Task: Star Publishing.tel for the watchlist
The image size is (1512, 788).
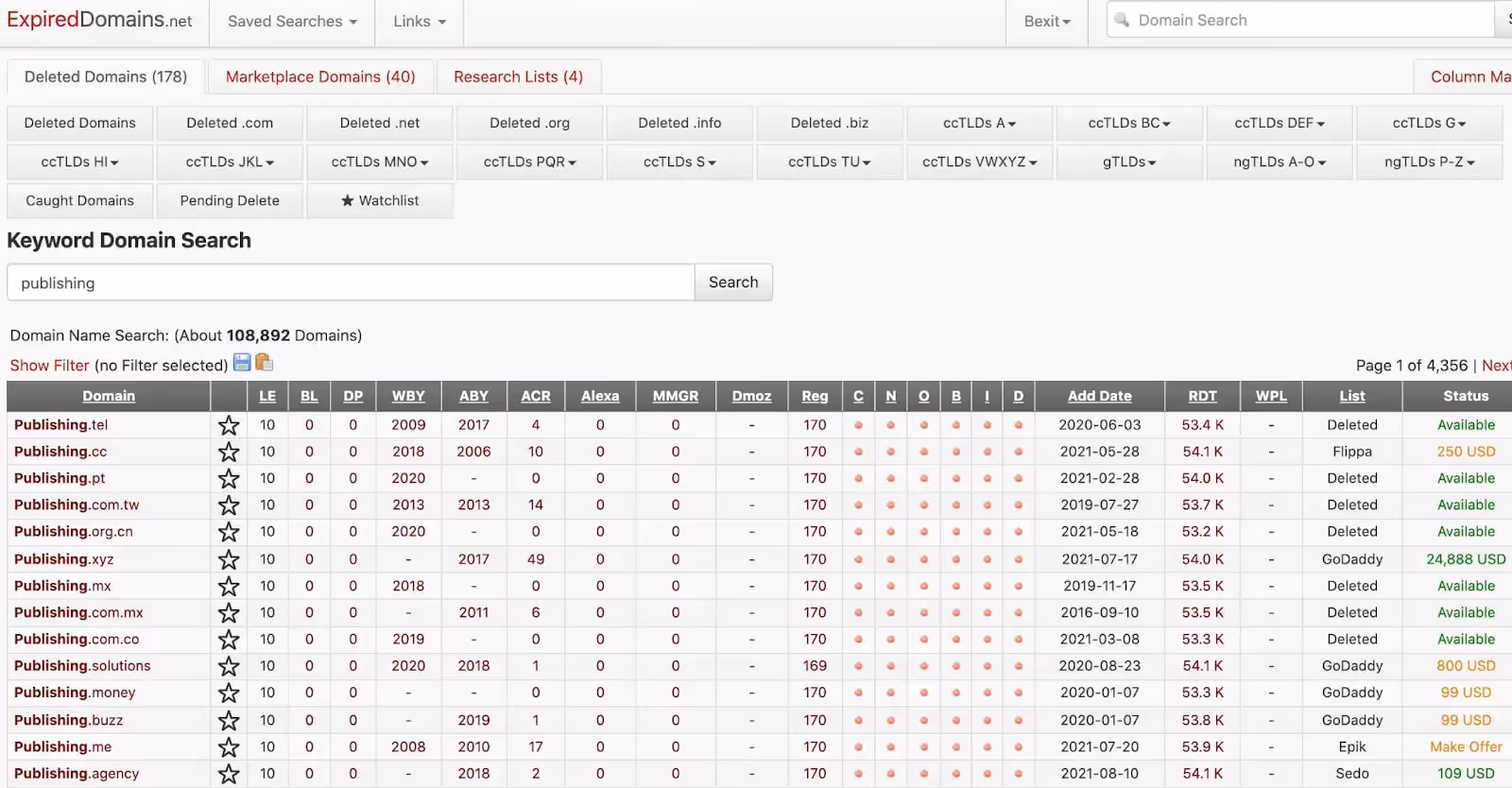Action: pyautogui.click(x=229, y=425)
